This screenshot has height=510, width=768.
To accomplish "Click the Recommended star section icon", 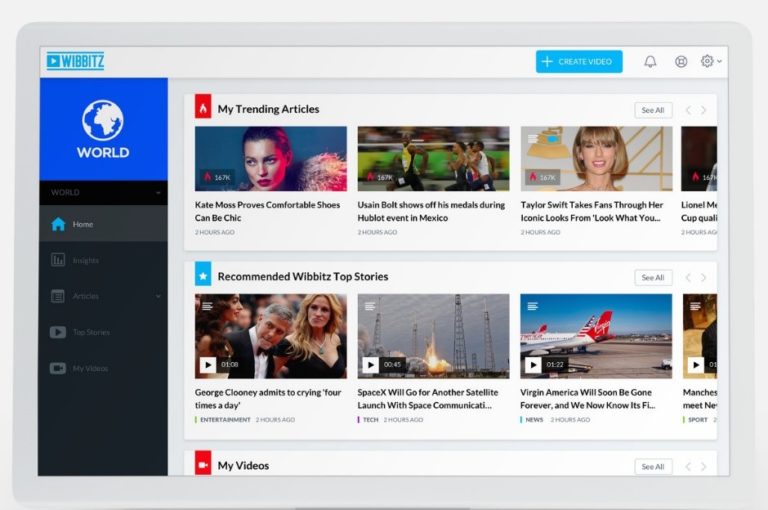I will [203, 274].
